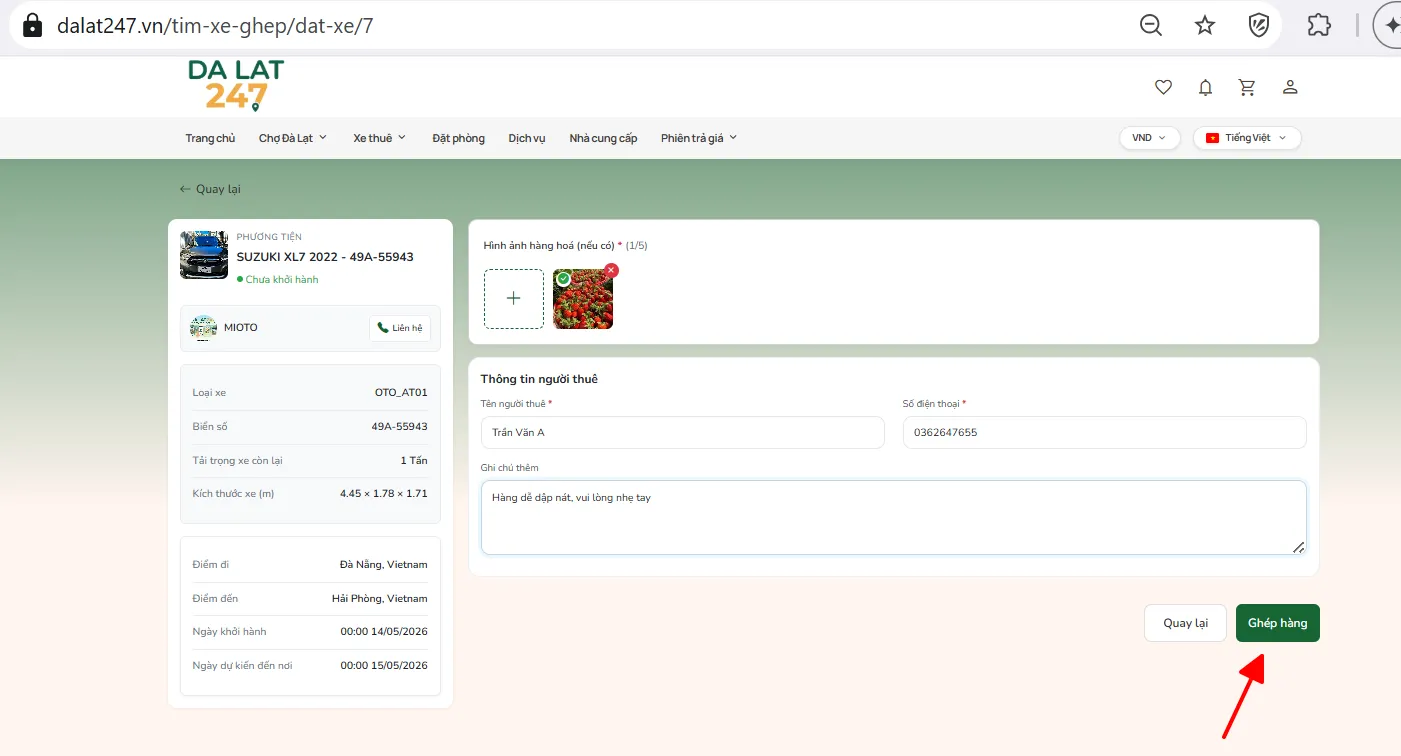Click the Liên hệ contact button
This screenshot has width=1401, height=756.
click(x=400, y=328)
